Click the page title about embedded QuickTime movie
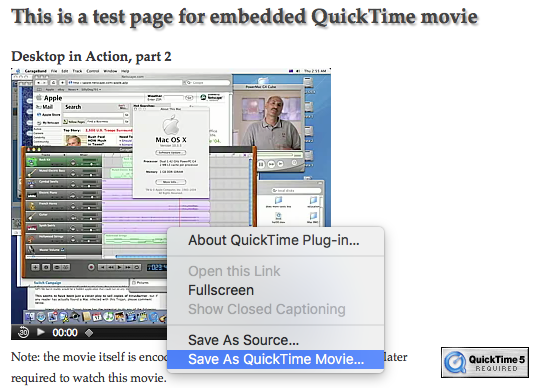This screenshot has height=388, width=556. point(244,17)
